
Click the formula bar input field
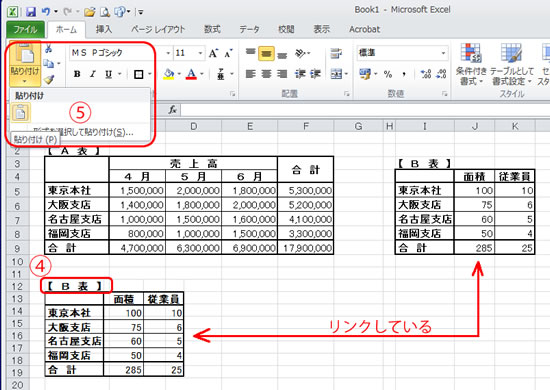(x=365, y=110)
